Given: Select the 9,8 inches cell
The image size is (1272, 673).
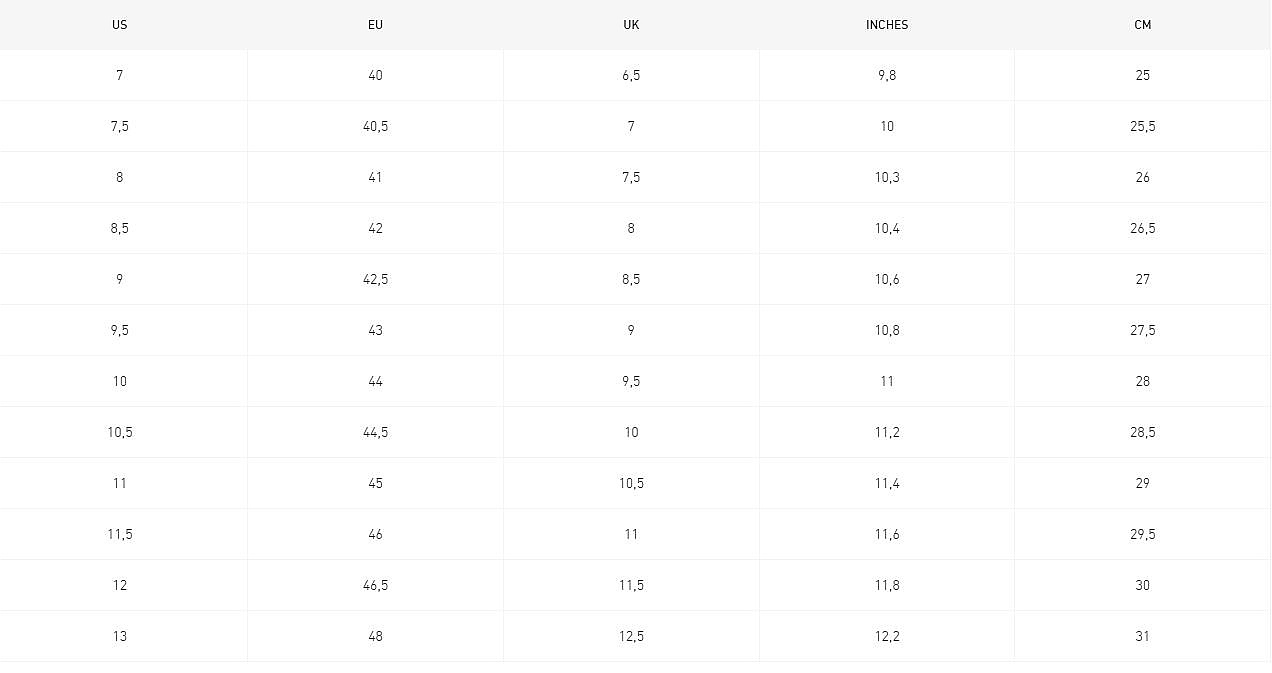Looking at the screenshot, I should pos(887,76).
